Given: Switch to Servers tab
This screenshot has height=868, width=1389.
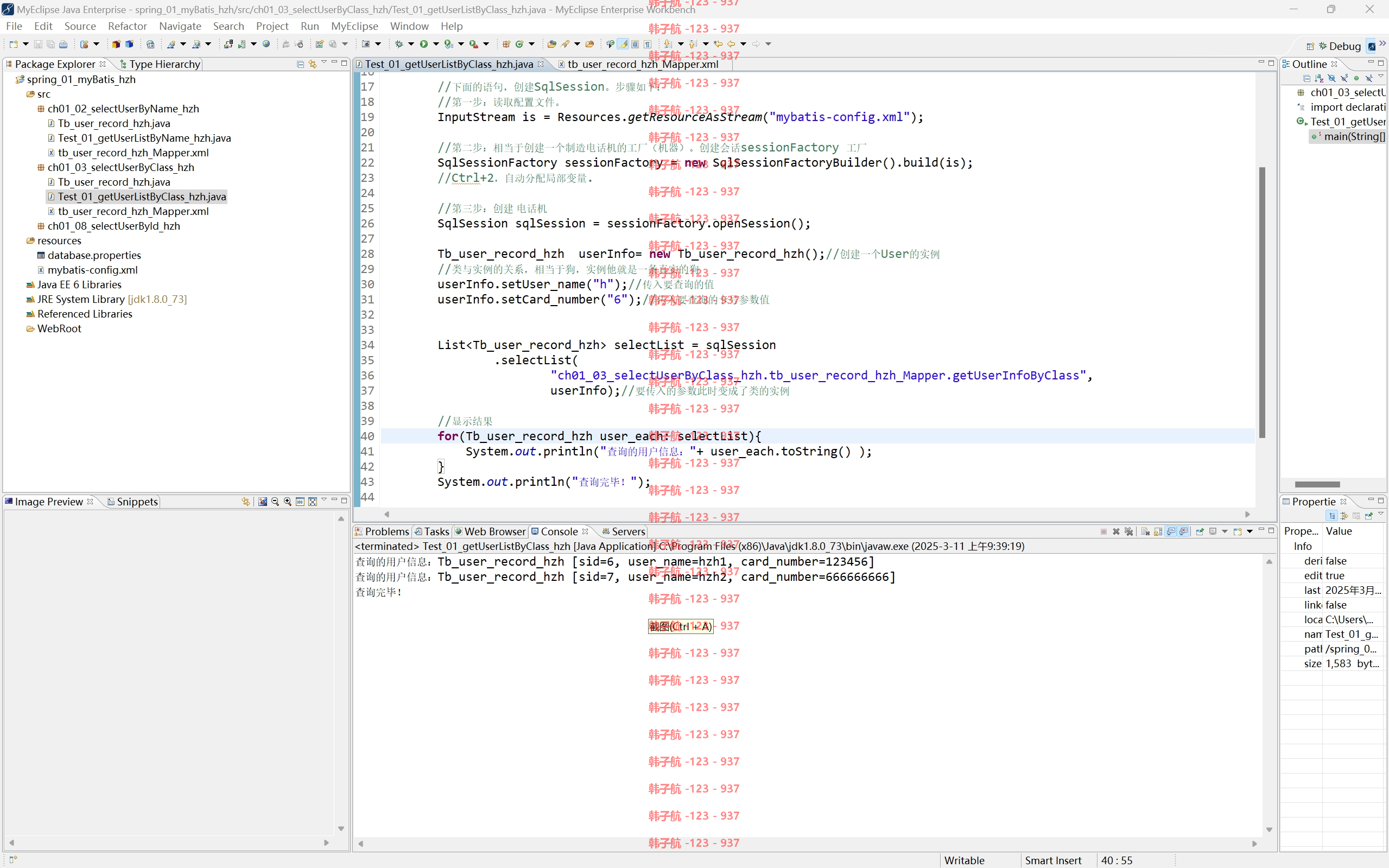Looking at the screenshot, I should (623, 531).
